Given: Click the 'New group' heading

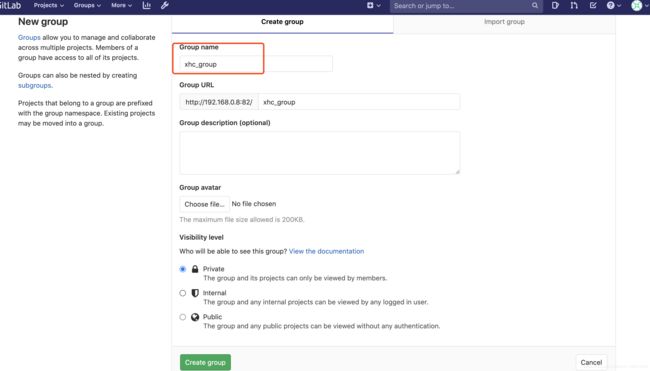Looking at the screenshot, I should 43,22.
